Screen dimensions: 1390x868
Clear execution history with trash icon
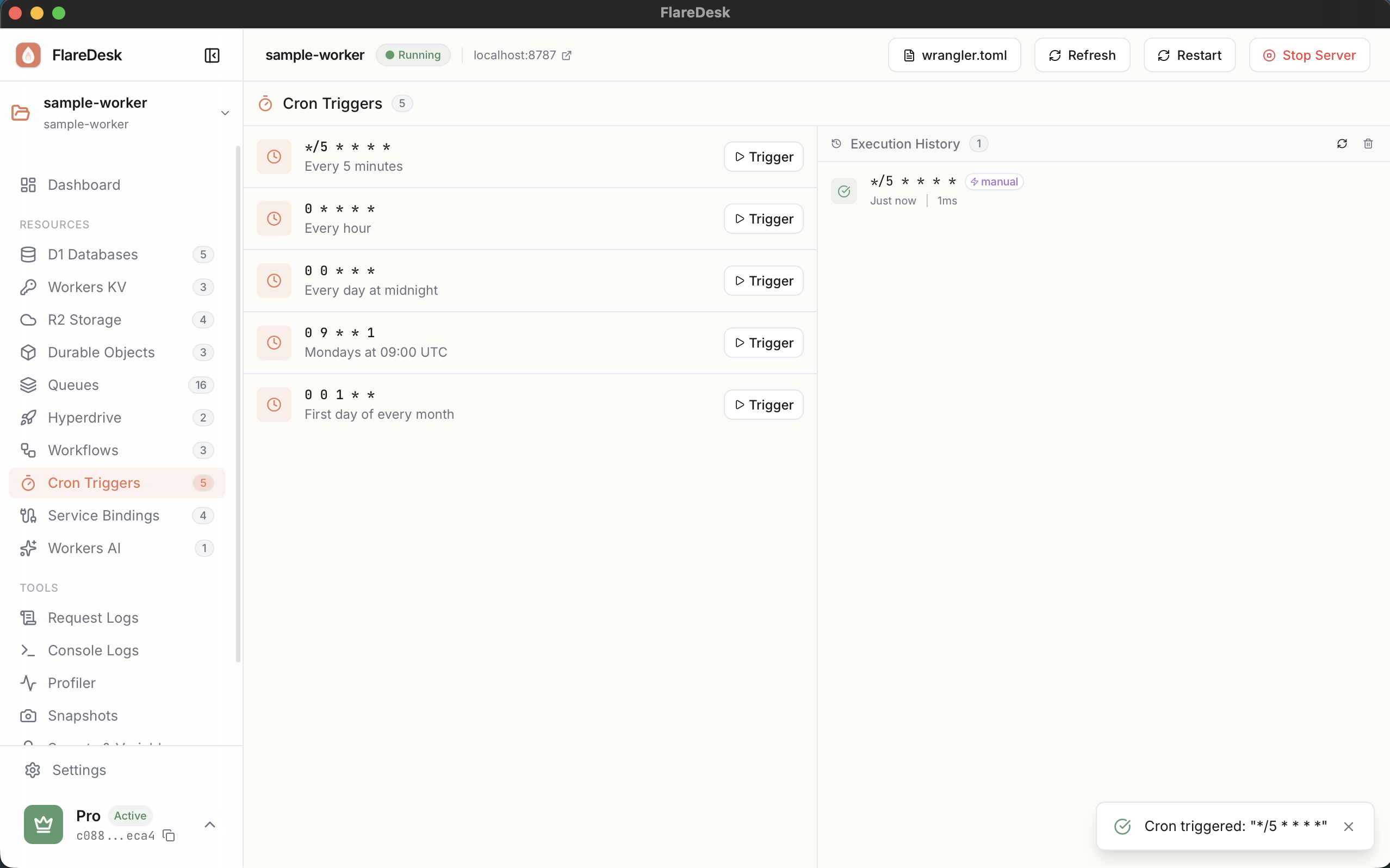(x=1368, y=144)
